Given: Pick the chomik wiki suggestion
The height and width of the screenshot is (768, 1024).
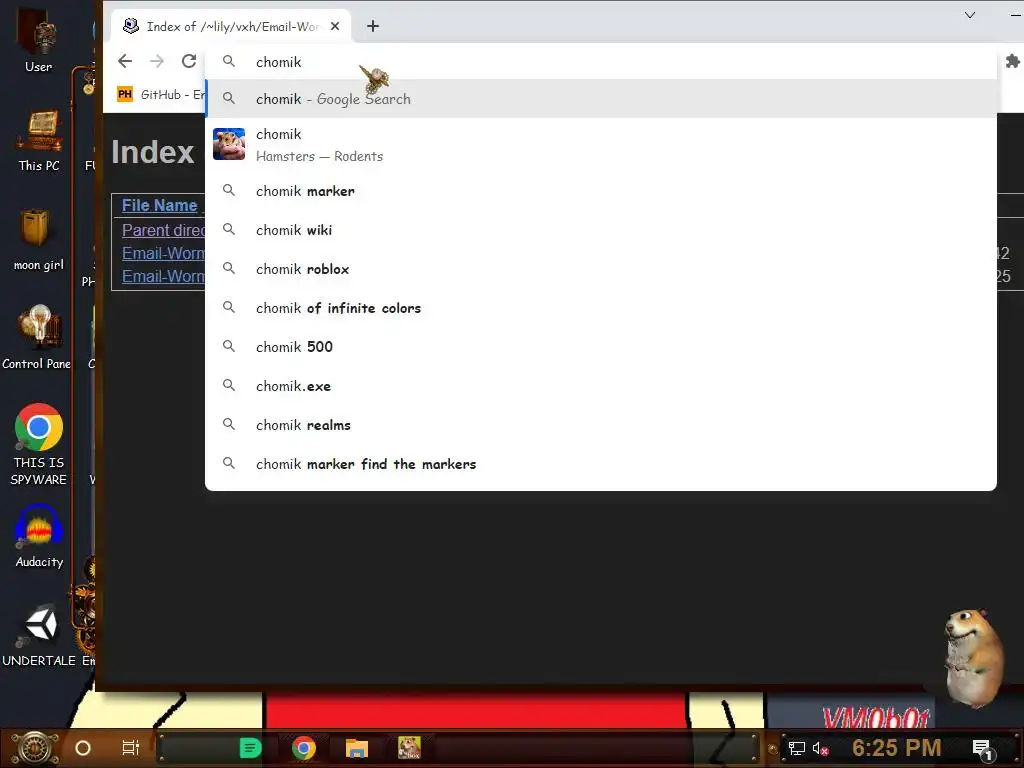Looking at the screenshot, I should click(601, 230).
